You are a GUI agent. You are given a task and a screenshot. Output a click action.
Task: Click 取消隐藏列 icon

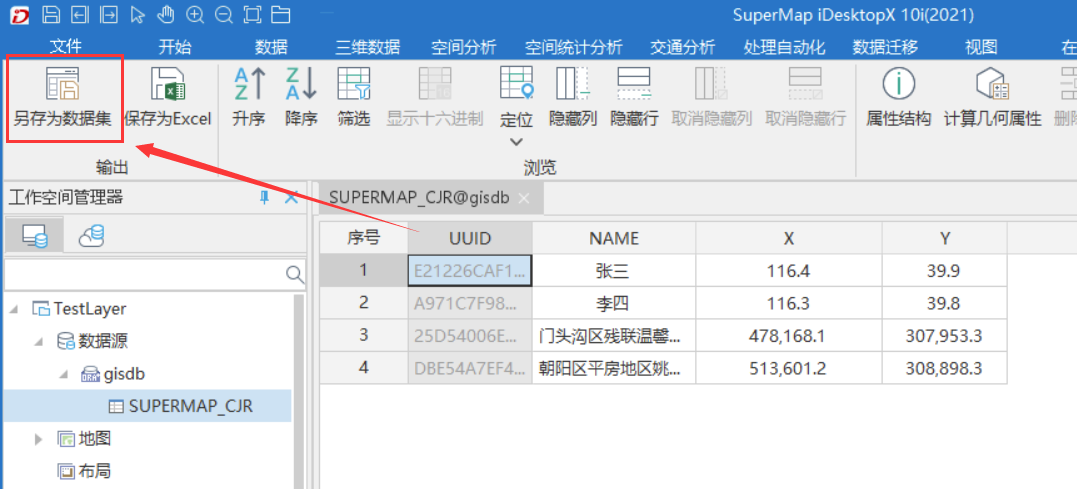[x=711, y=84]
